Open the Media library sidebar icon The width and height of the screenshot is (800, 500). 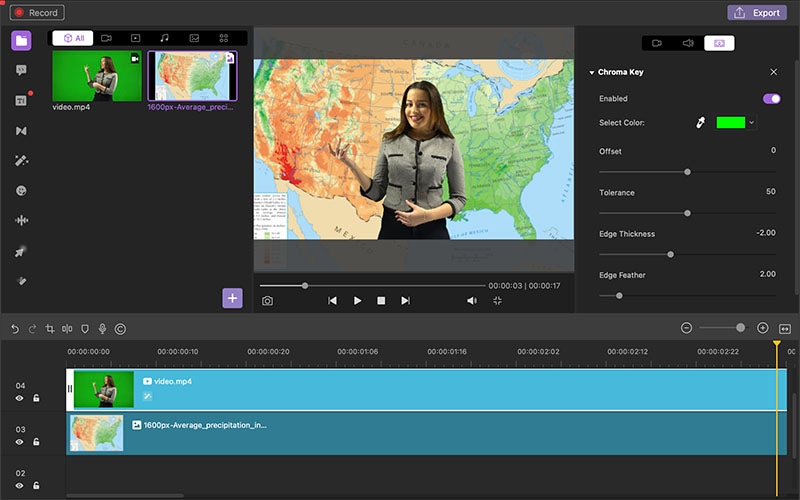point(21,40)
